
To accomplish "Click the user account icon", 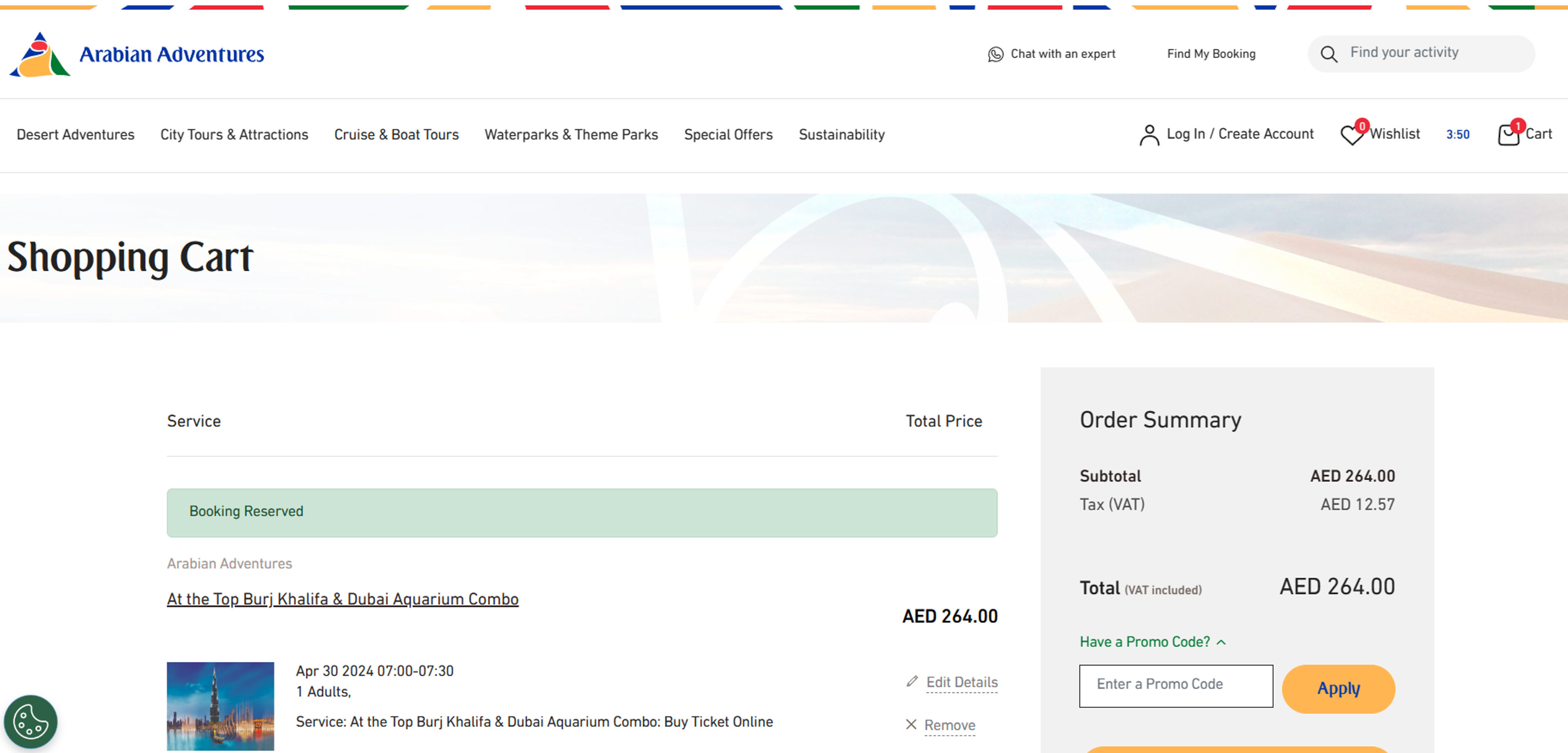I will tap(1149, 135).
